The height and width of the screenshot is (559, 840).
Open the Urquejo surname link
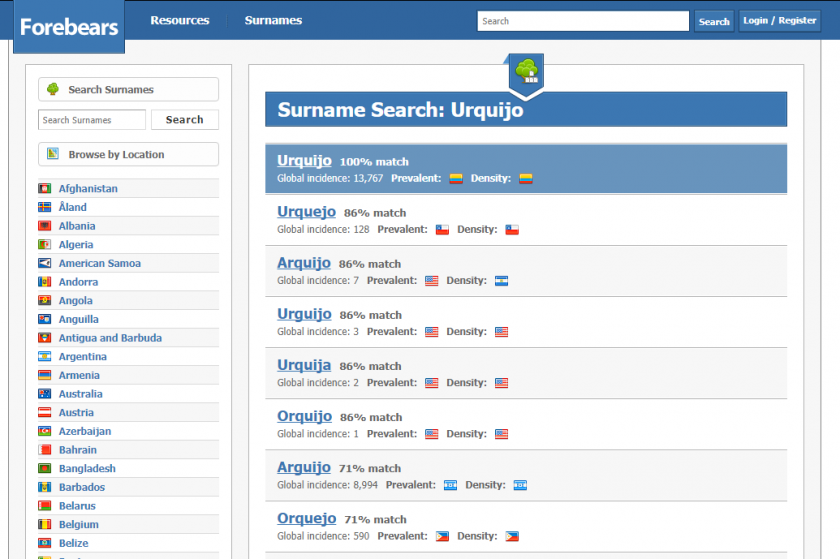click(306, 212)
